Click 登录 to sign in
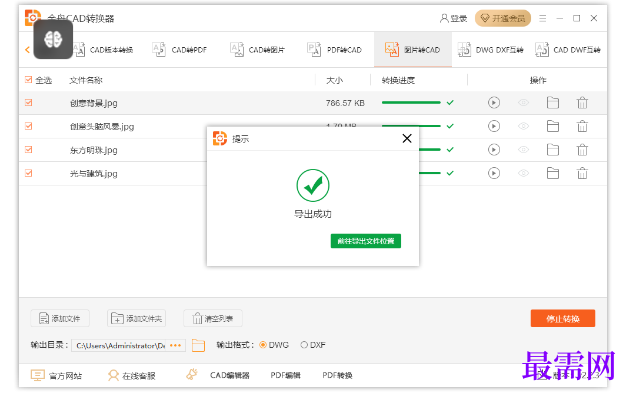 point(453,18)
